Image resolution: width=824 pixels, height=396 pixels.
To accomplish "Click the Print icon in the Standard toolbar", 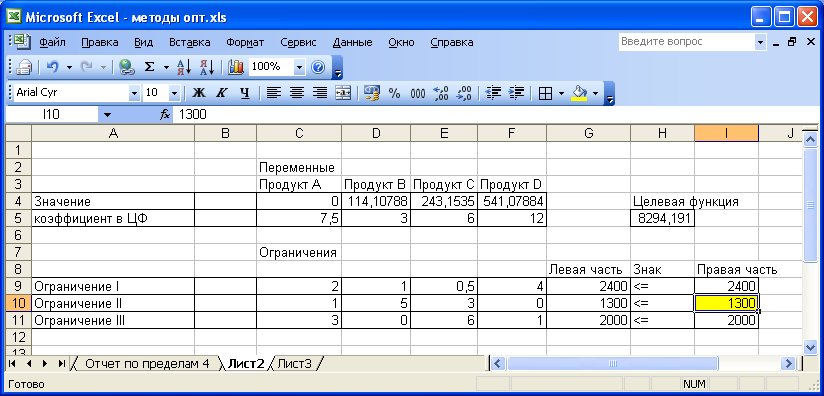I will (x=24, y=67).
